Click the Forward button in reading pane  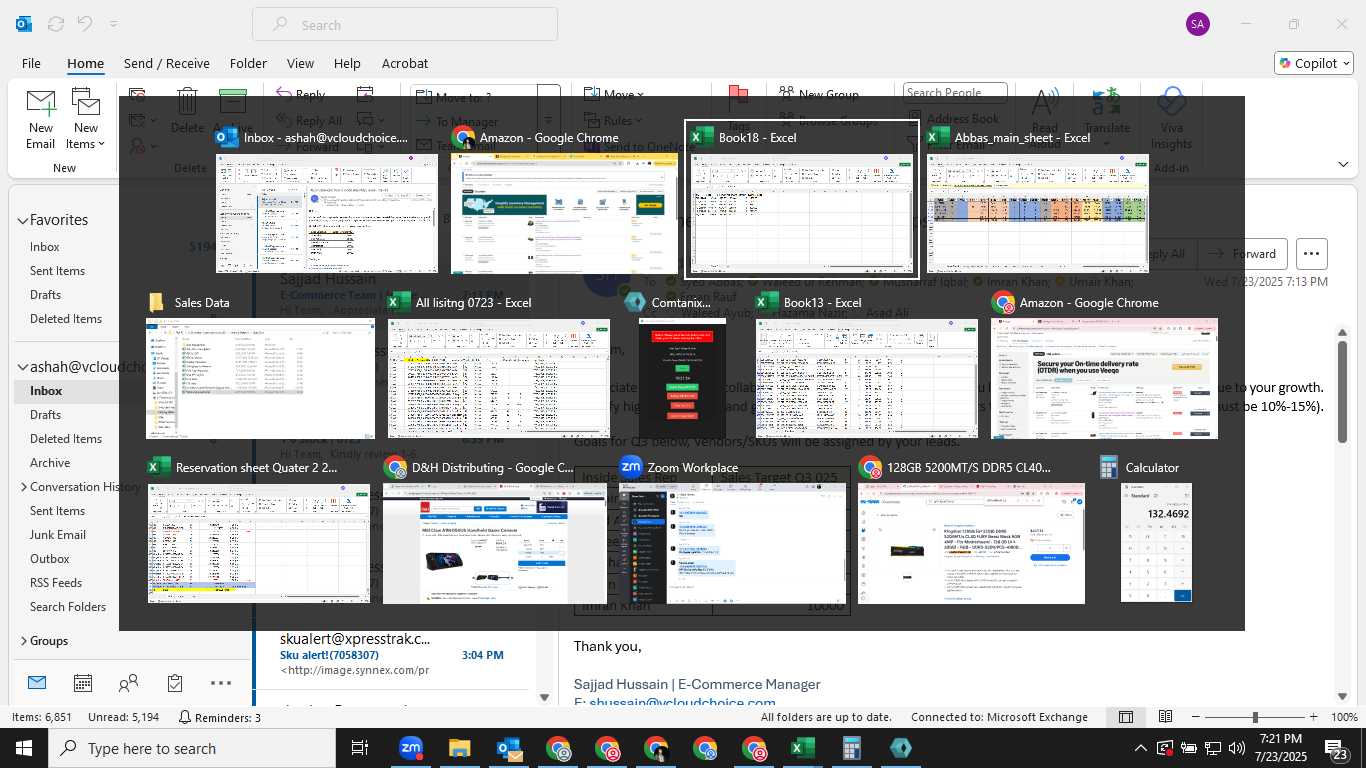click(1244, 254)
